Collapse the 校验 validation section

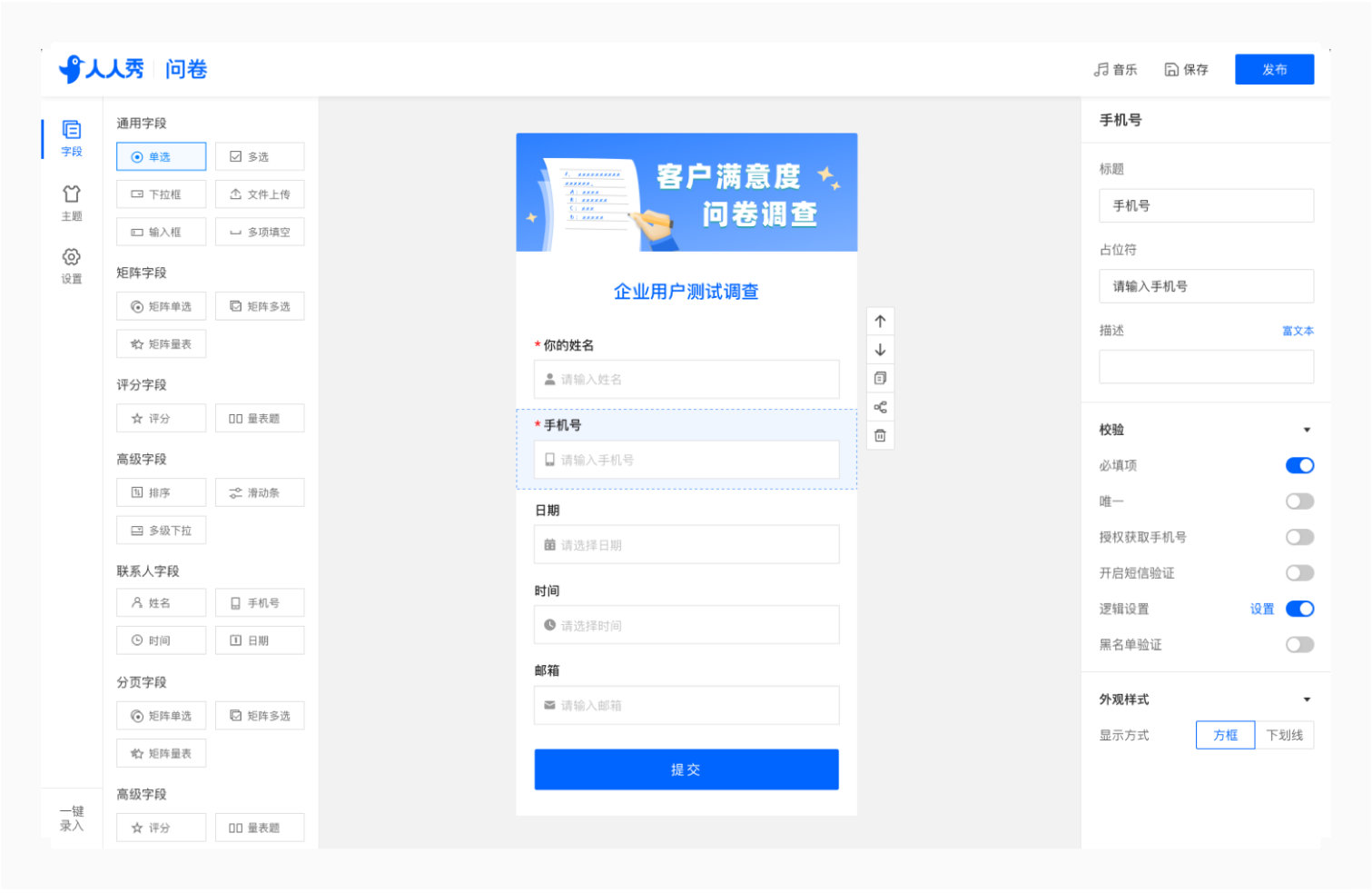pyautogui.click(x=1307, y=430)
